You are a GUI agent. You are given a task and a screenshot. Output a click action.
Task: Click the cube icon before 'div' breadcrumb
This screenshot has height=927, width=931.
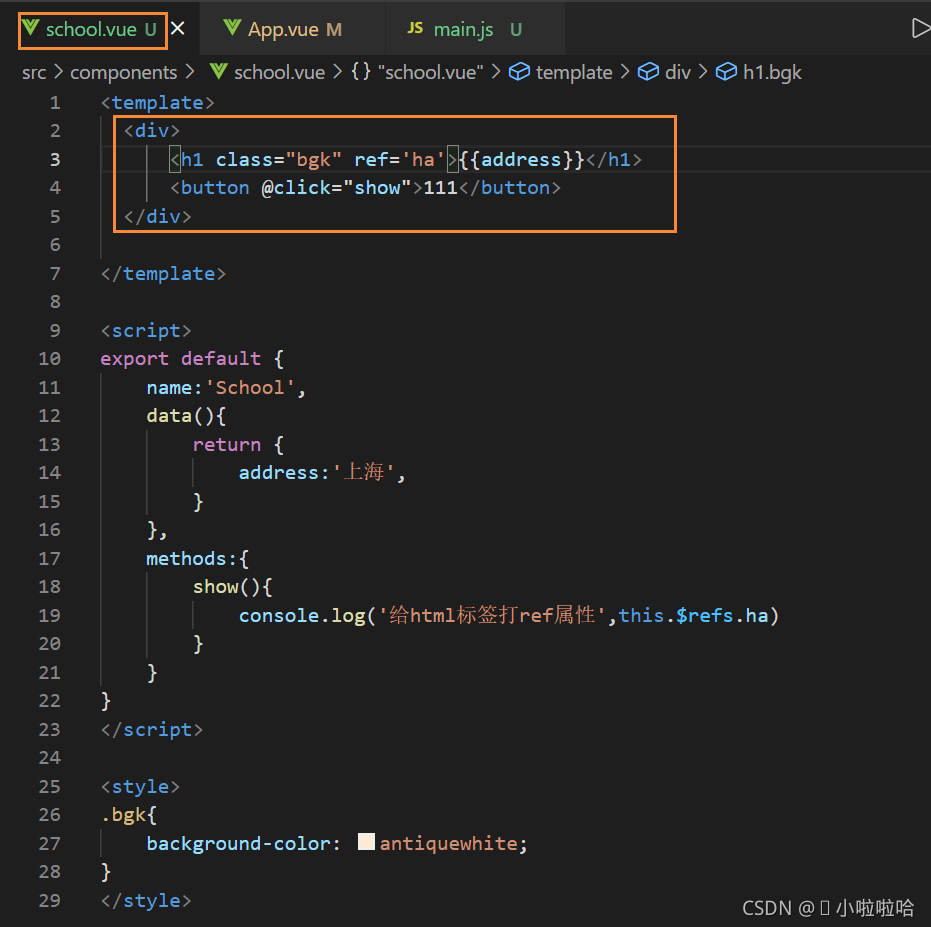pyautogui.click(x=648, y=72)
